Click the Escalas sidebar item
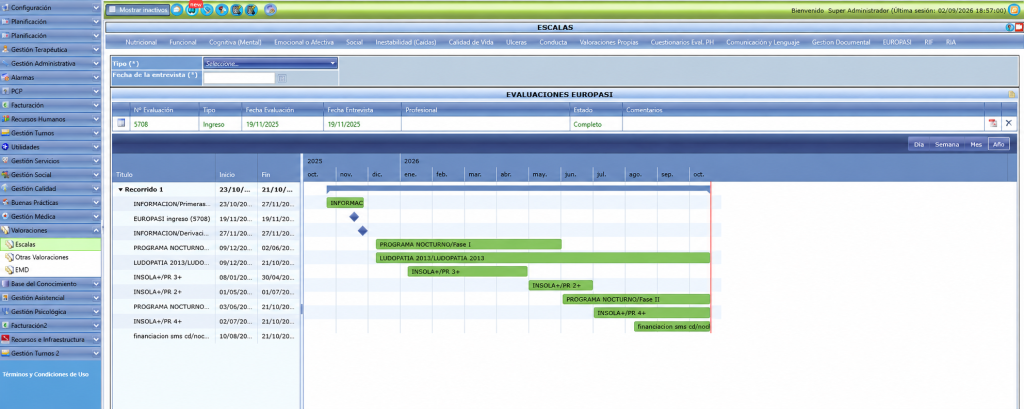1024x409 pixels. pyautogui.click(x=51, y=244)
